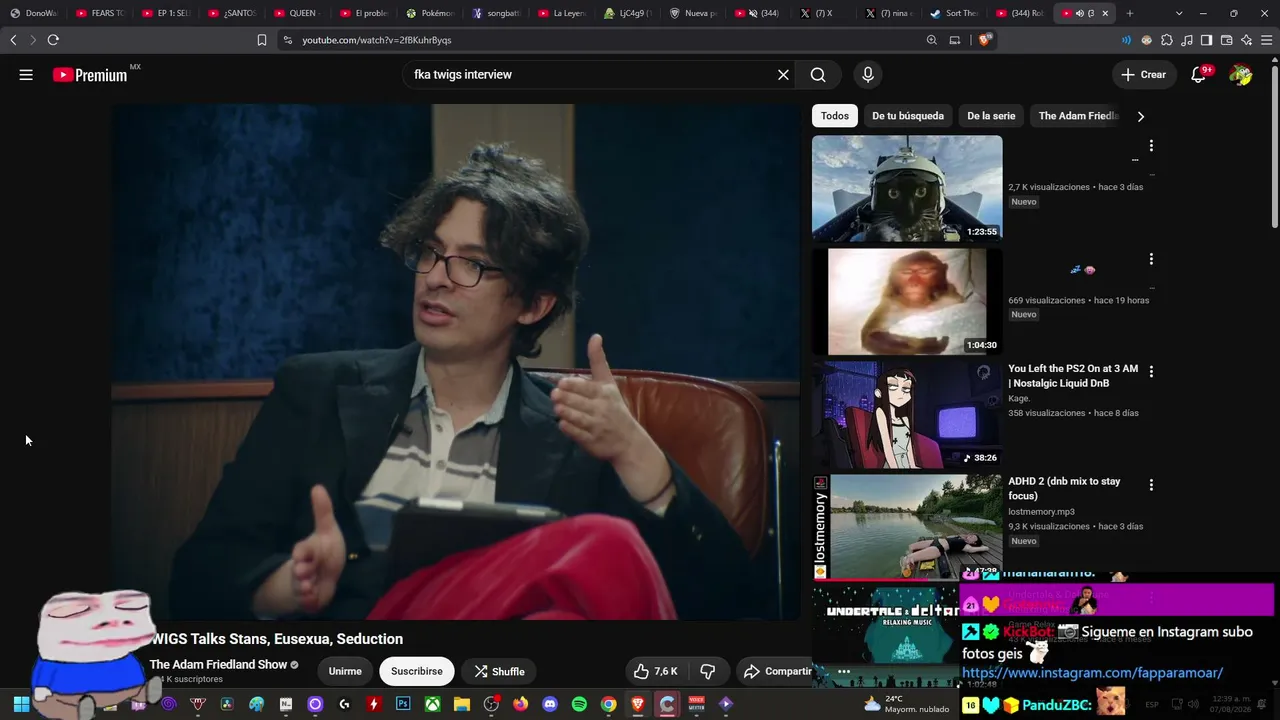The width and height of the screenshot is (1280, 720).
Task: Open the Instagram link in chat overlay
Action: point(1092,673)
